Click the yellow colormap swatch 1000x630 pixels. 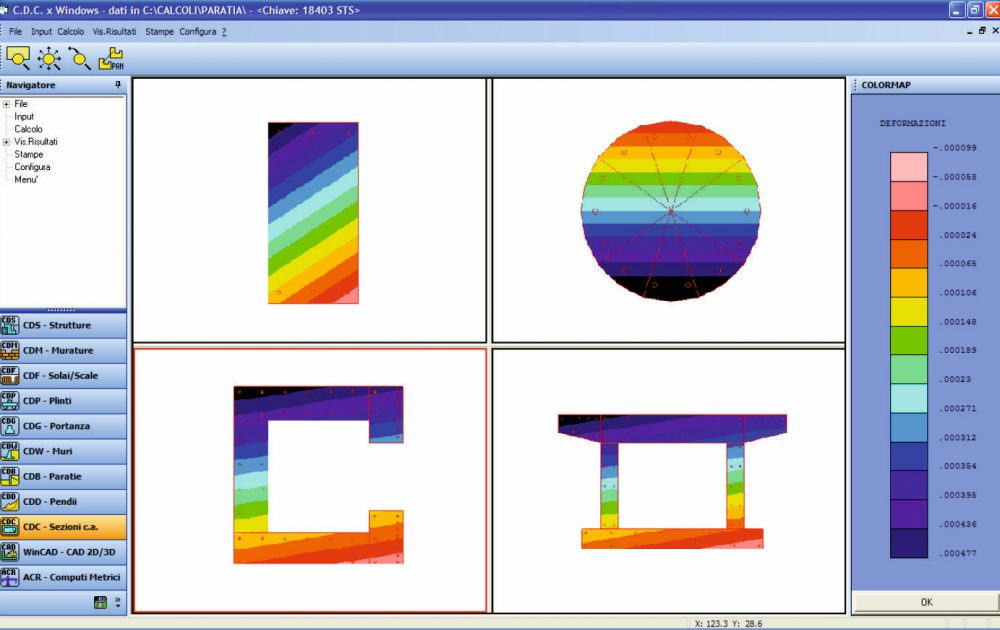tap(909, 312)
